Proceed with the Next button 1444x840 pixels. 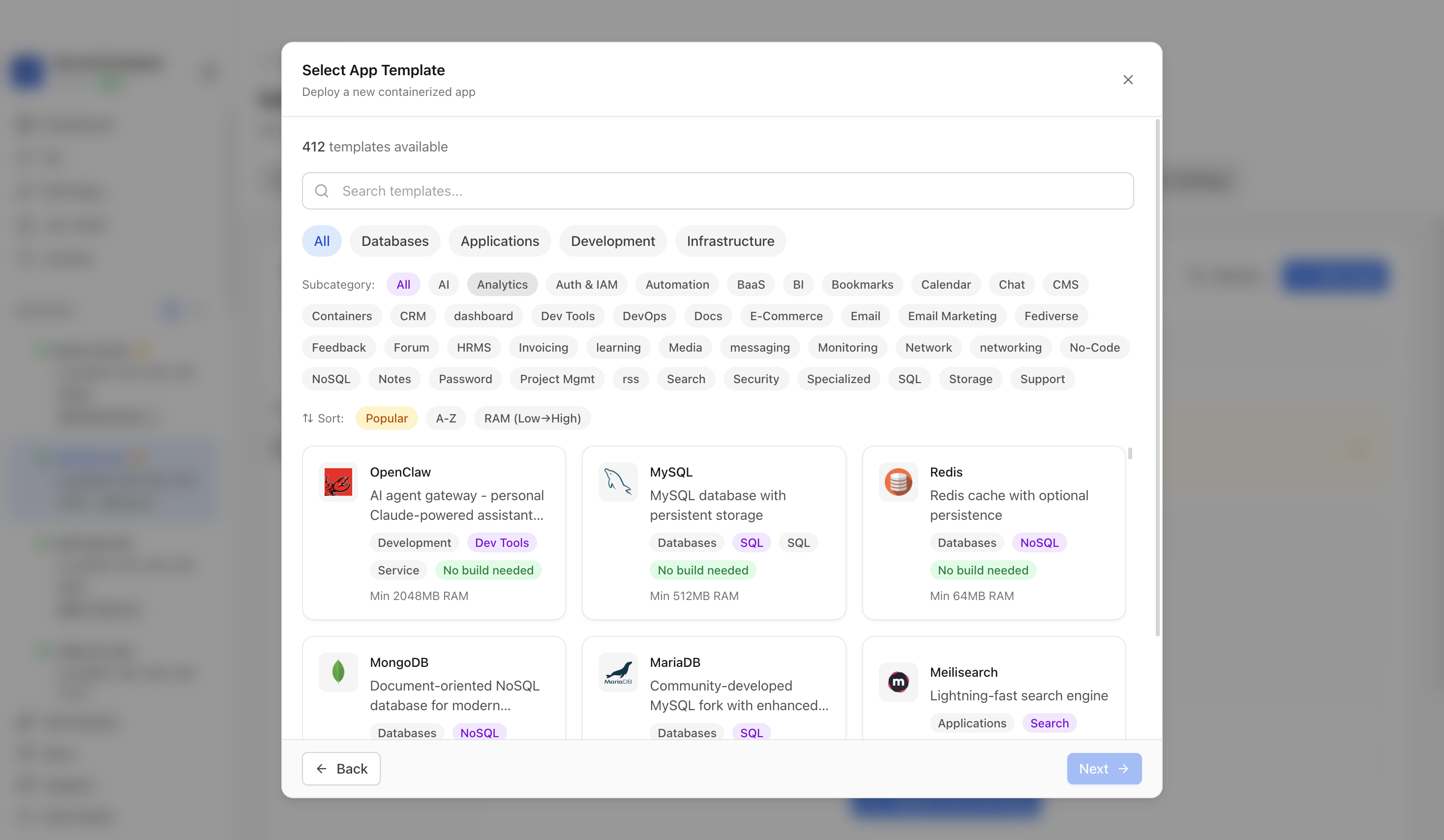1104,769
